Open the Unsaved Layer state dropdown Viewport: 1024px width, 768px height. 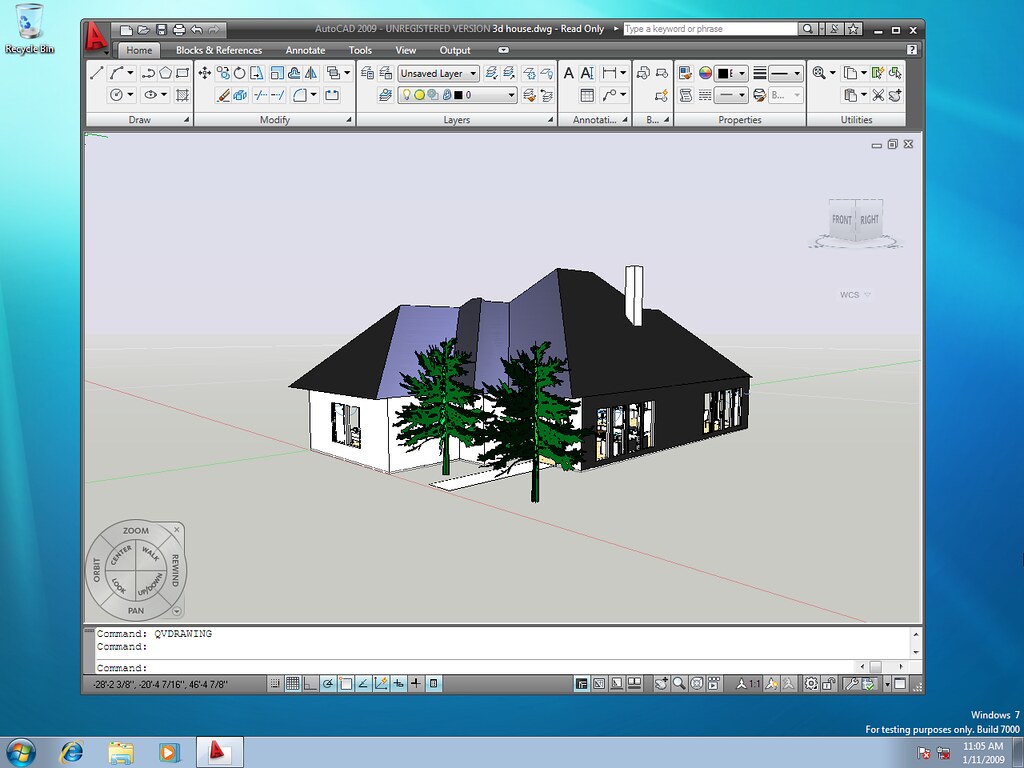click(438, 73)
